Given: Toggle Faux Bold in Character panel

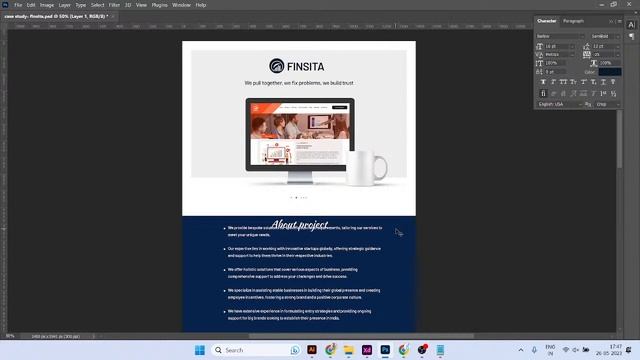Looking at the screenshot, I should tap(543, 82).
